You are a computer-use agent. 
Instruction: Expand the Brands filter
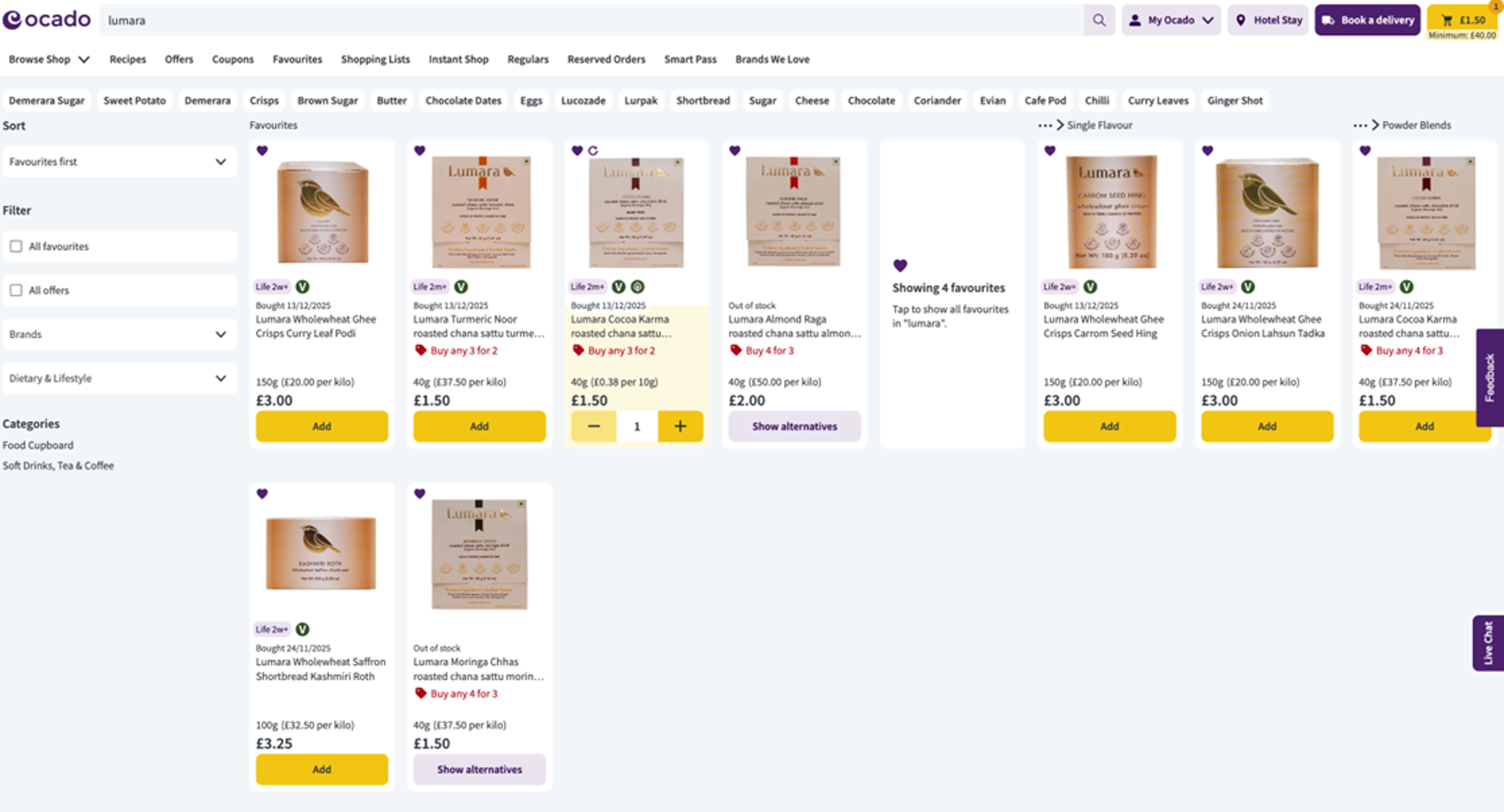(119, 334)
